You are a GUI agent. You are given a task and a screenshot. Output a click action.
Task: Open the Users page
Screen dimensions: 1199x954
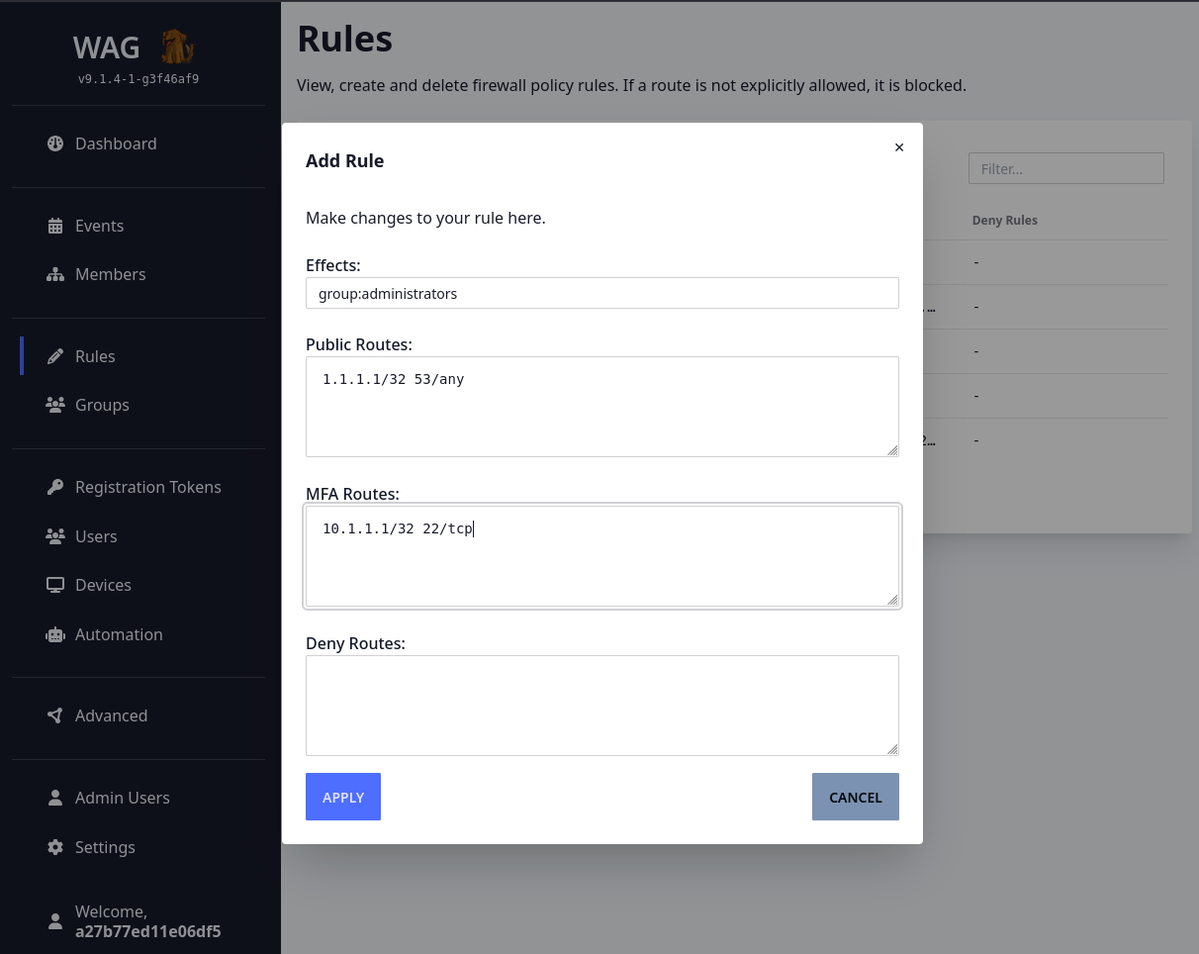coord(96,536)
